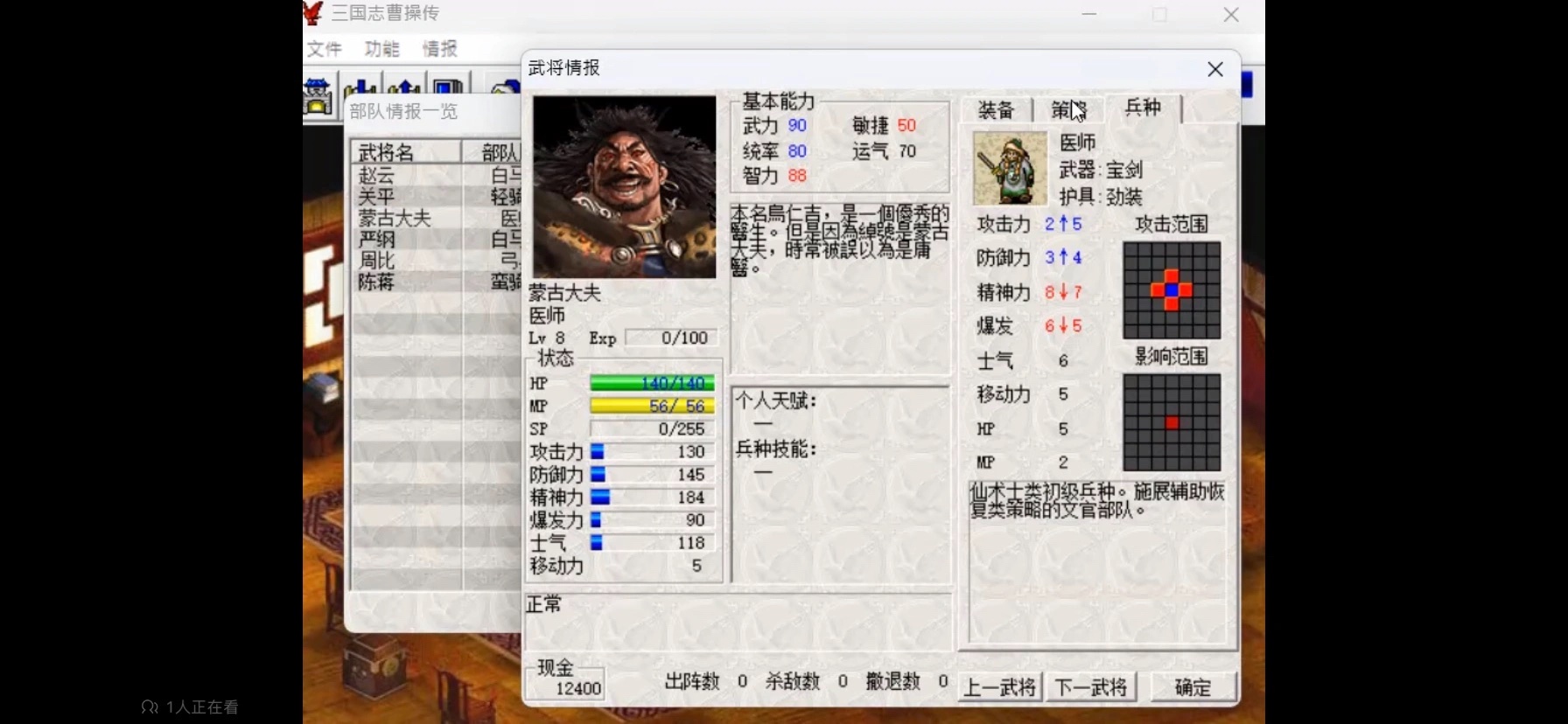The height and width of the screenshot is (724, 1568).
Task: Click the yellow MP bar showing 56/56
Action: pos(652,406)
